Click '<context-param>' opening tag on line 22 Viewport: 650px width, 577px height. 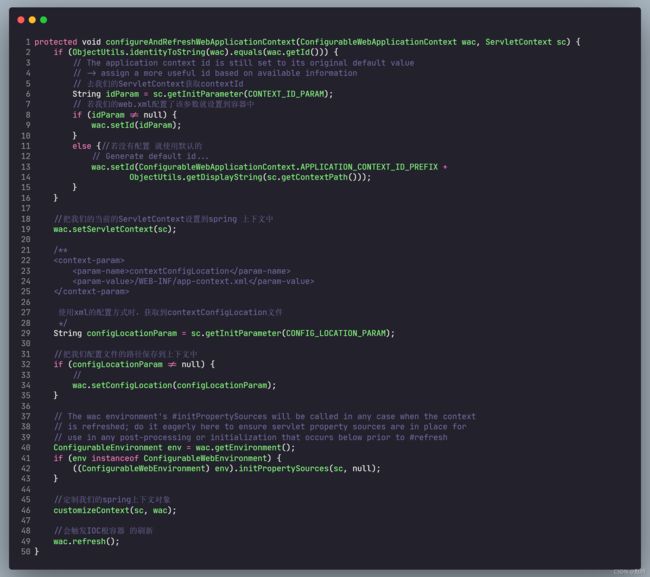click(89, 260)
